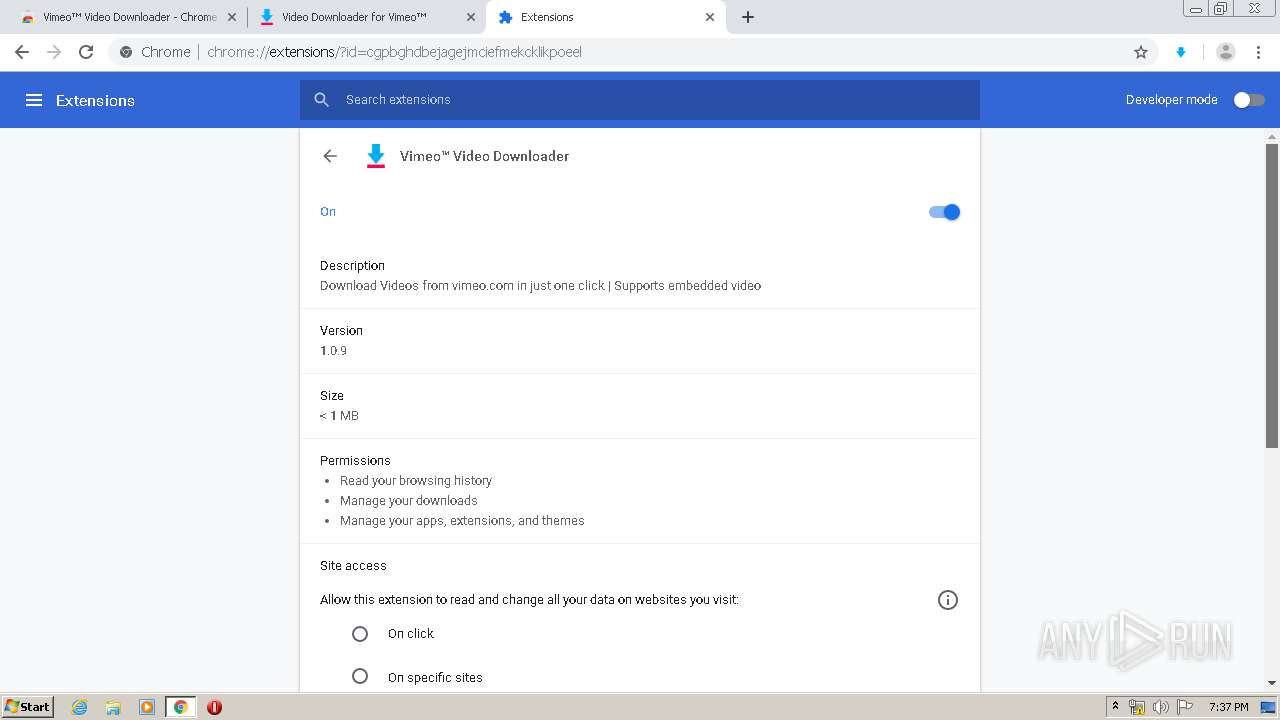Screen dimensions: 1280x720
Task: Open the Chrome profile avatar
Action: pos(1226,52)
